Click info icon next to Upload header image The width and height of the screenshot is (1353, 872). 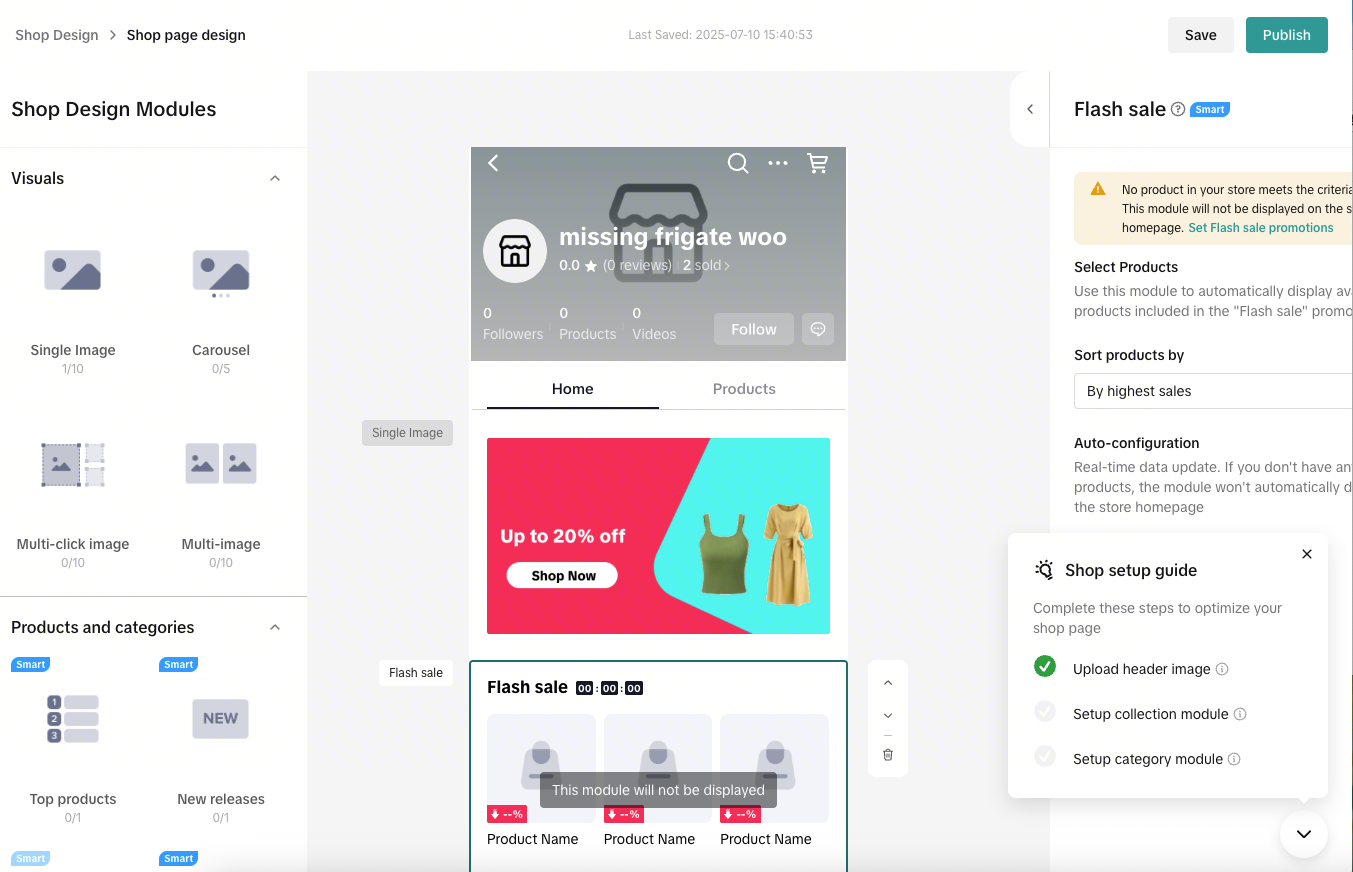[1222, 669]
